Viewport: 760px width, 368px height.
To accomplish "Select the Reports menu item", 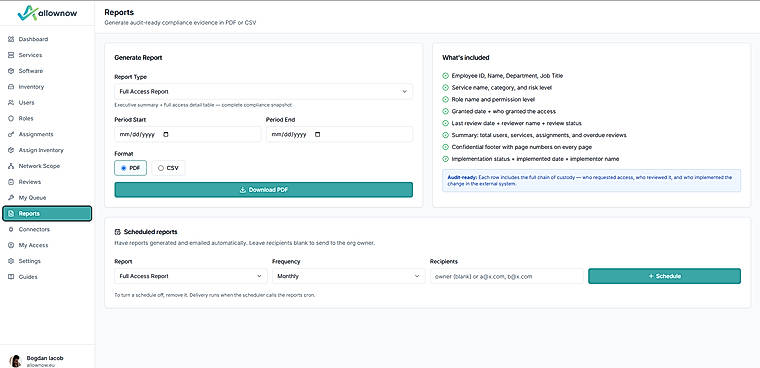I will coord(47,213).
